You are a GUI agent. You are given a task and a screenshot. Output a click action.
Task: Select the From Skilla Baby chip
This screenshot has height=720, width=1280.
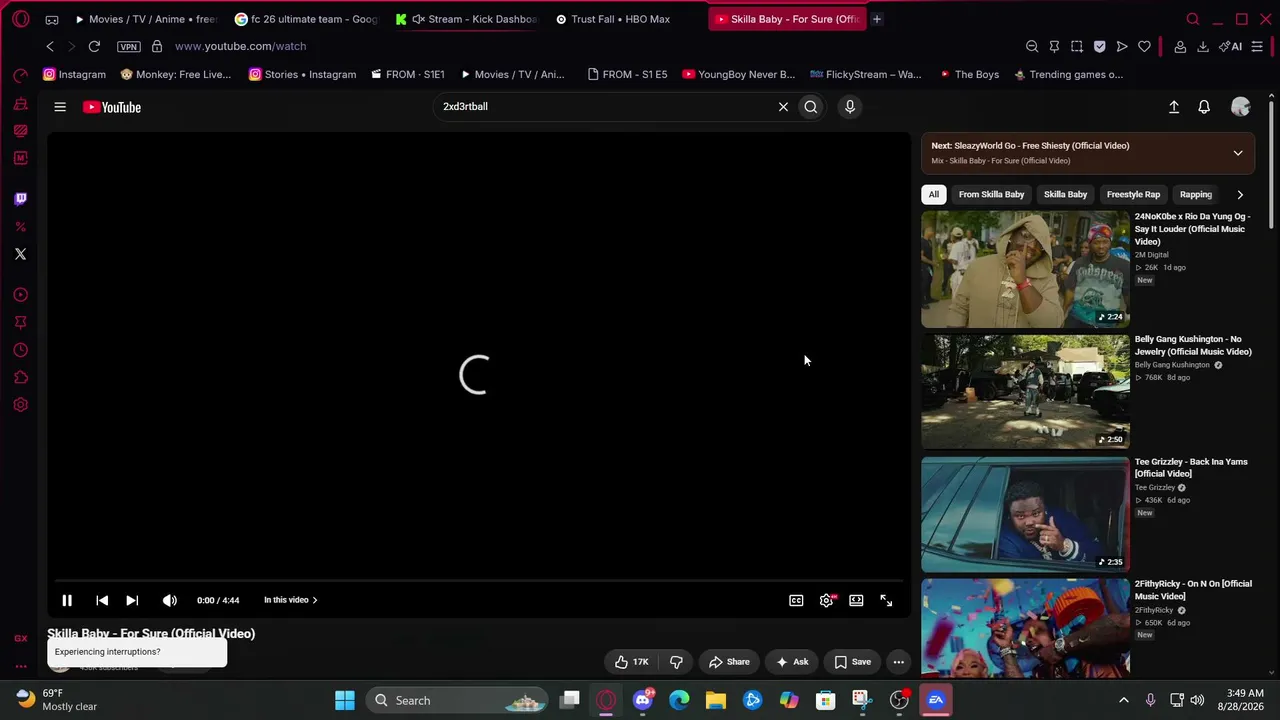pos(991,195)
